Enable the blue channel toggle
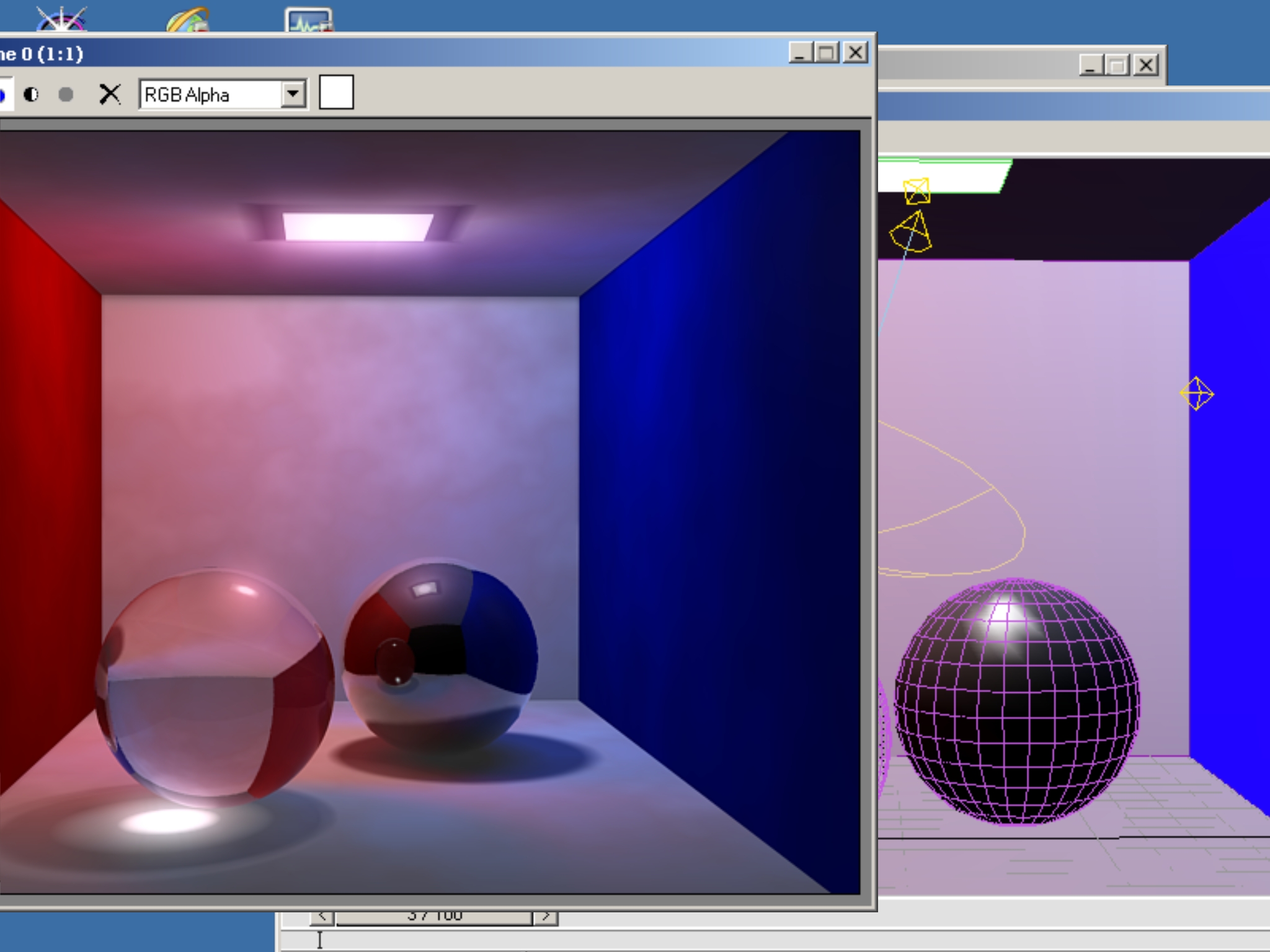Image resolution: width=1270 pixels, height=952 pixels. [x=2, y=94]
